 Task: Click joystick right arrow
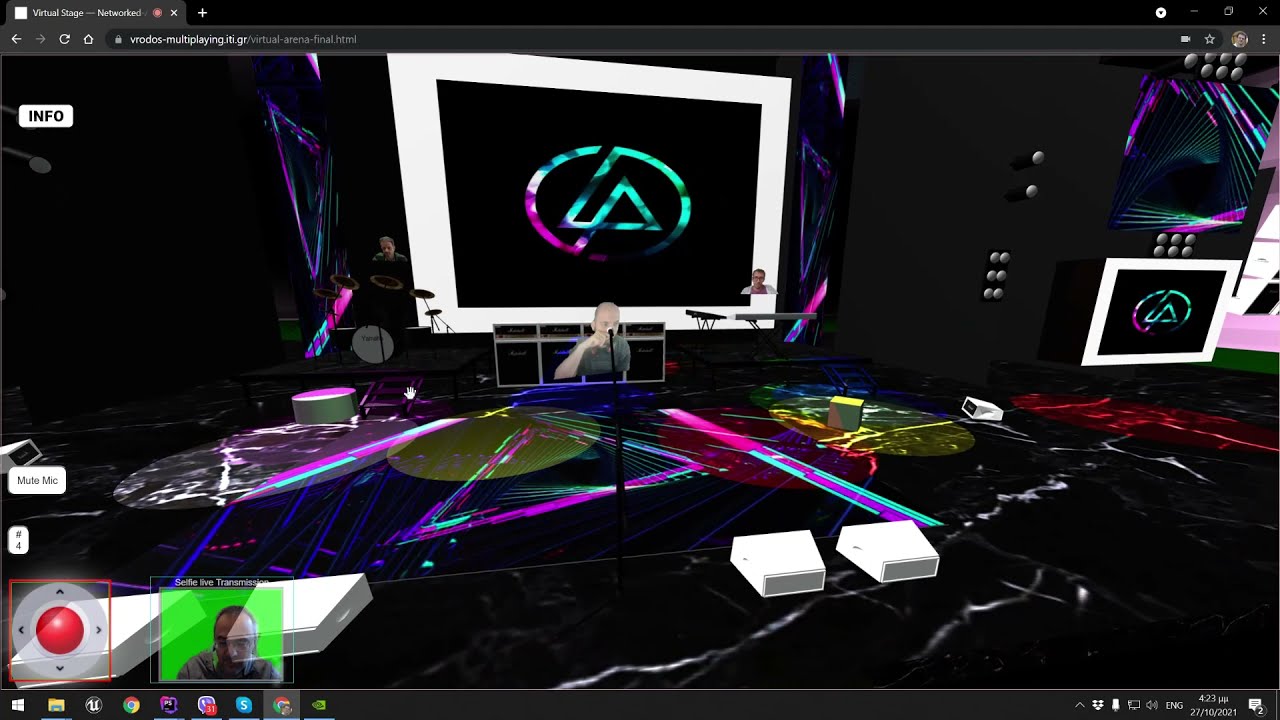[x=98, y=630]
